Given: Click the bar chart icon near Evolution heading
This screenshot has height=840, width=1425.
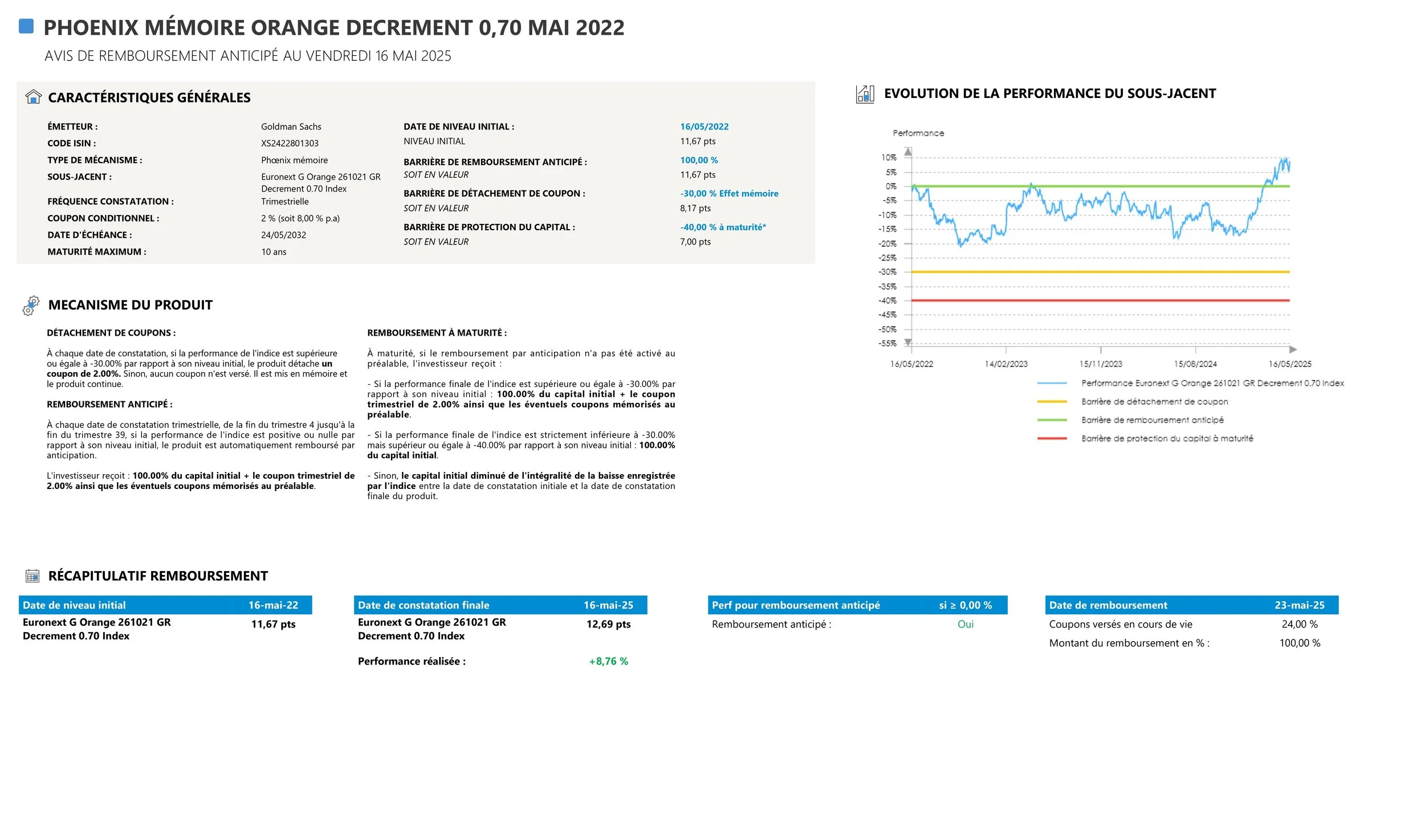Looking at the screenshot, I should click(x=865, y=94).
